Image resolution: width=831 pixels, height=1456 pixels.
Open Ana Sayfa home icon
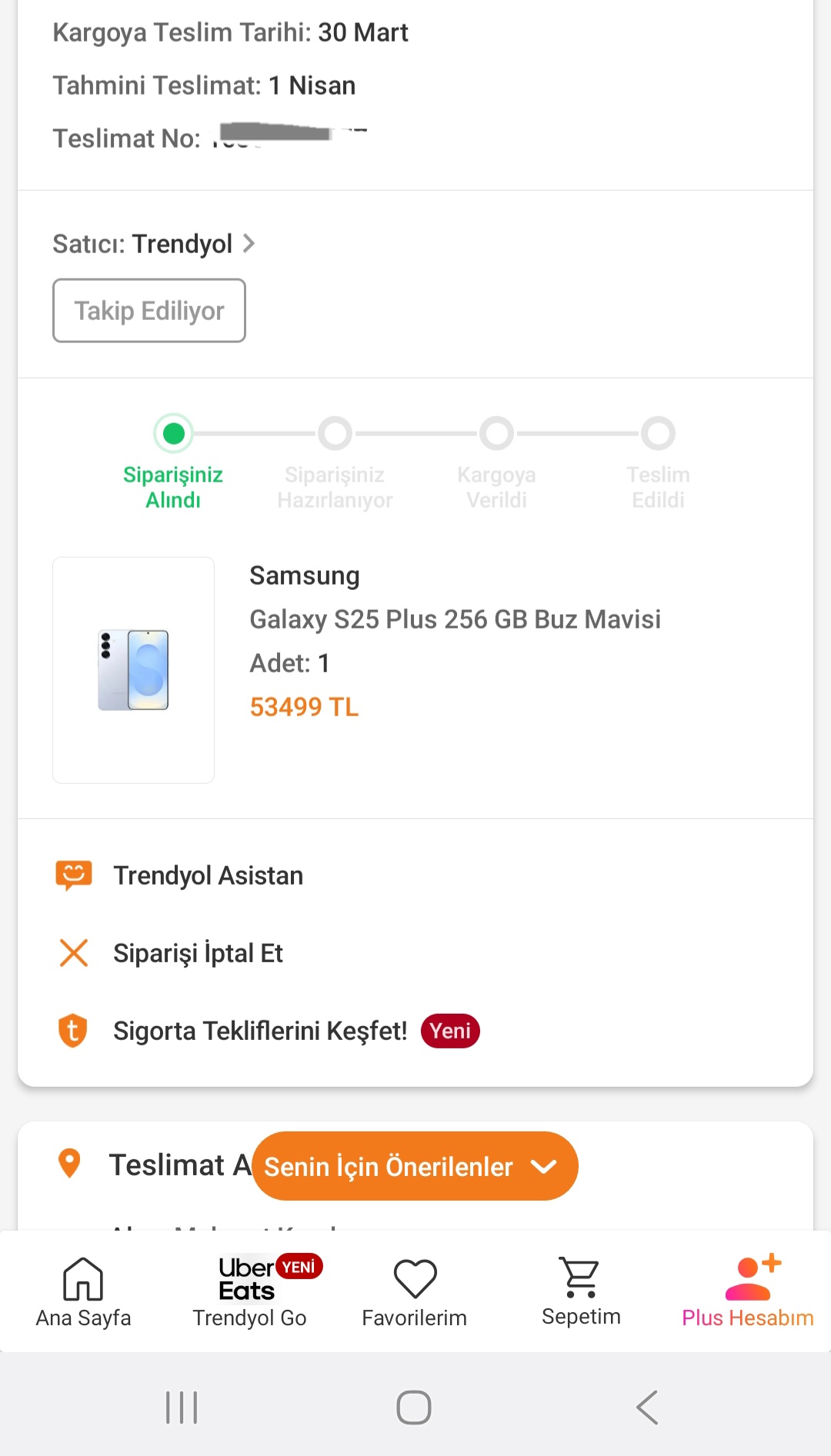83,1278
